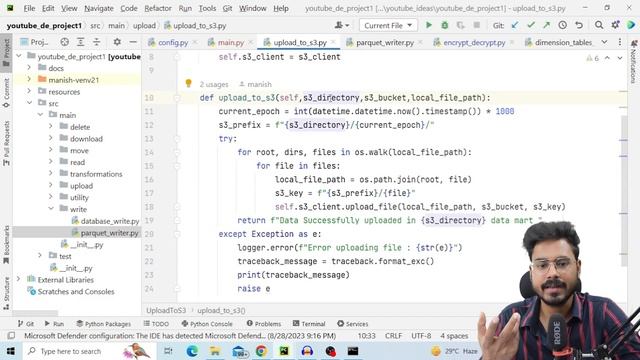The width and height of the screenshot is (640, 360).
Task: Open the Current File run configuration dropdown
Action: tap(388, 25)
